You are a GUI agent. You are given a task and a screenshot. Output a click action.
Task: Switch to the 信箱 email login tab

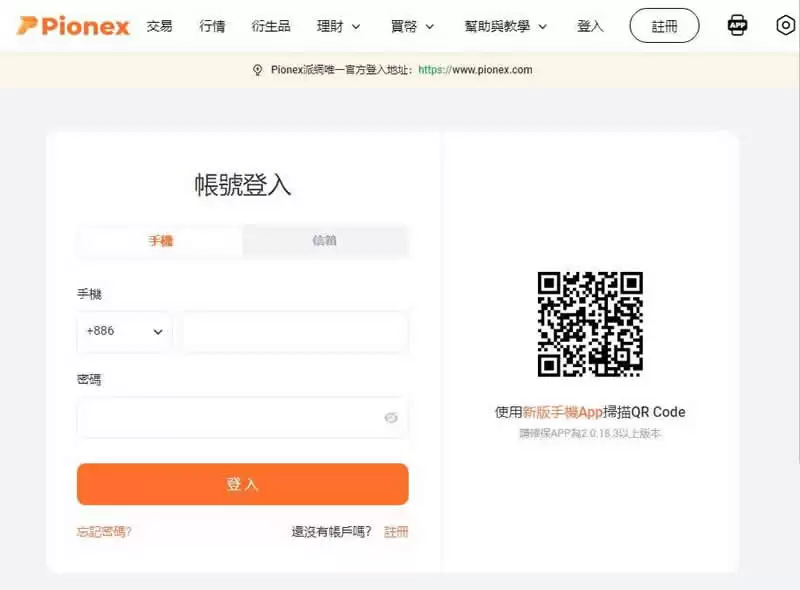(325, 241)
